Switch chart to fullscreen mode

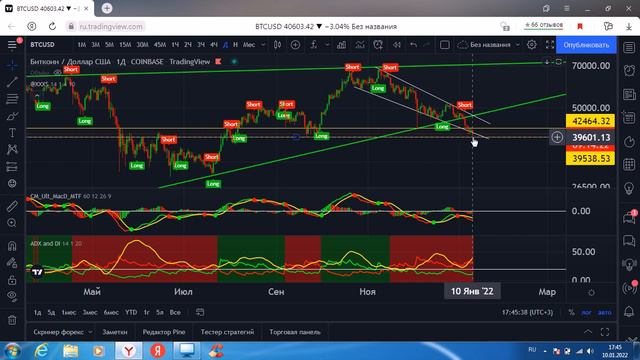[550, 44]
